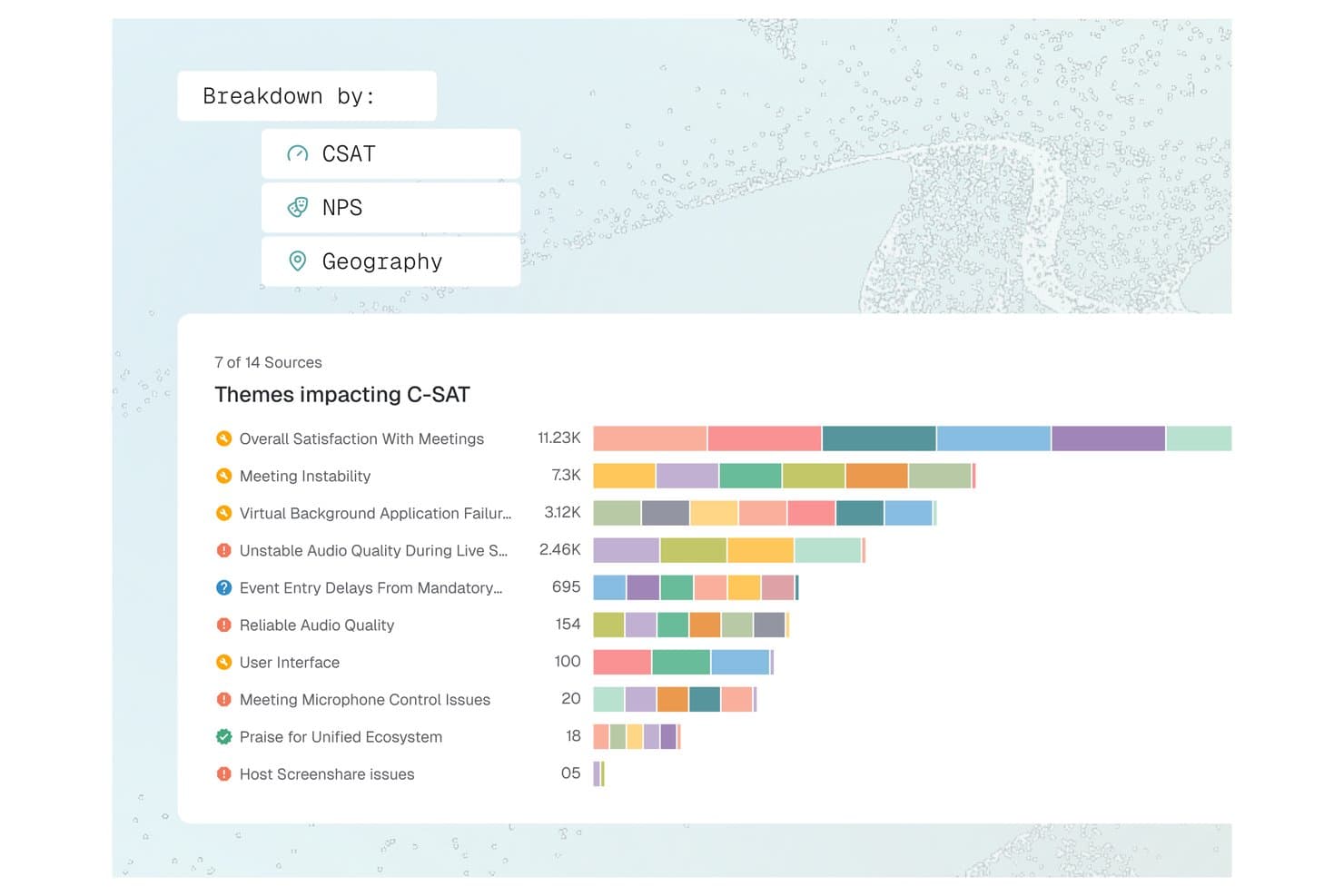Click the 7.3K count value
1344x896 pixels.
[x=566, y=475]
